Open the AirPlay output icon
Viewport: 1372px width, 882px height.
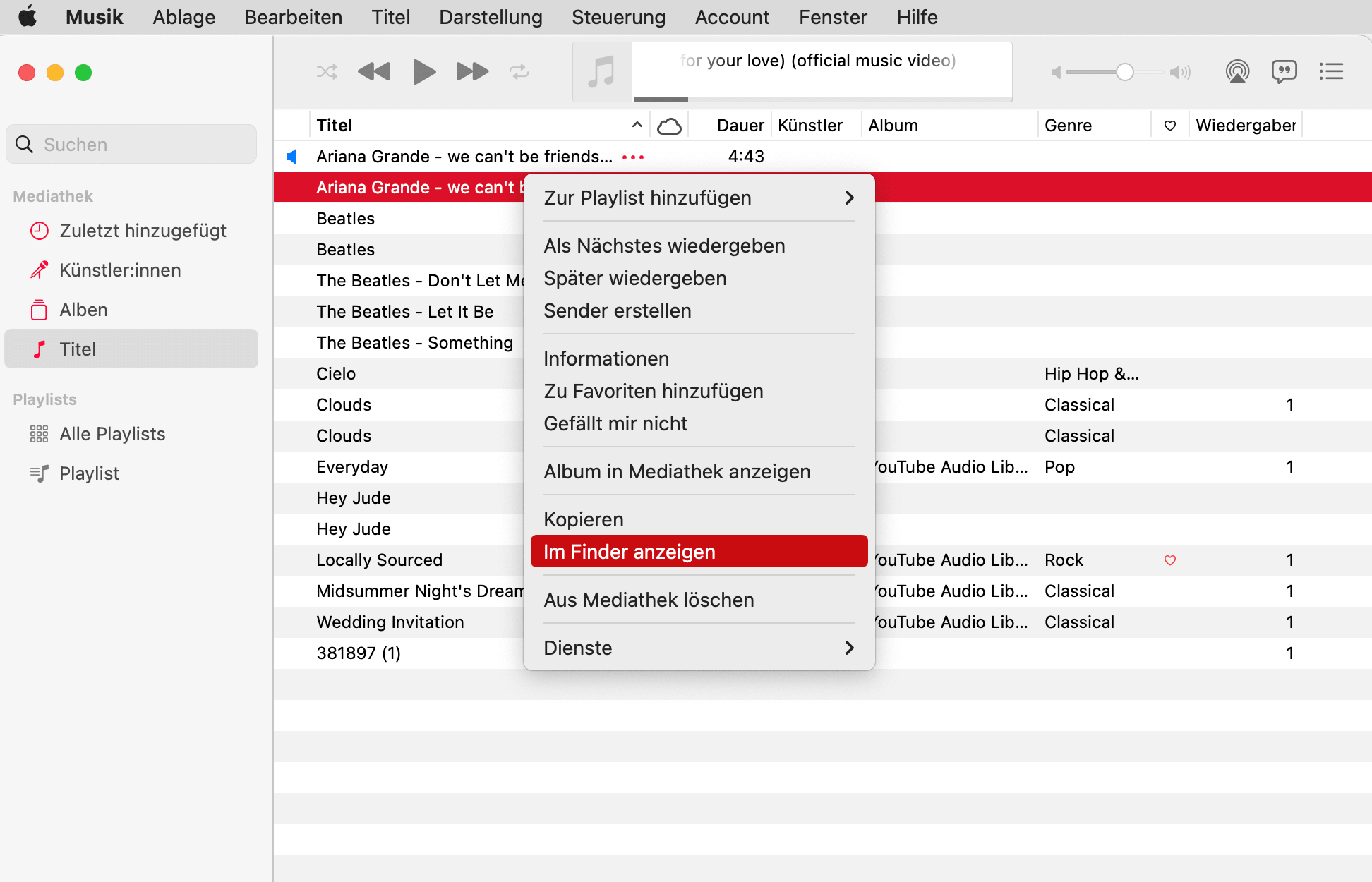point(1237,72)
